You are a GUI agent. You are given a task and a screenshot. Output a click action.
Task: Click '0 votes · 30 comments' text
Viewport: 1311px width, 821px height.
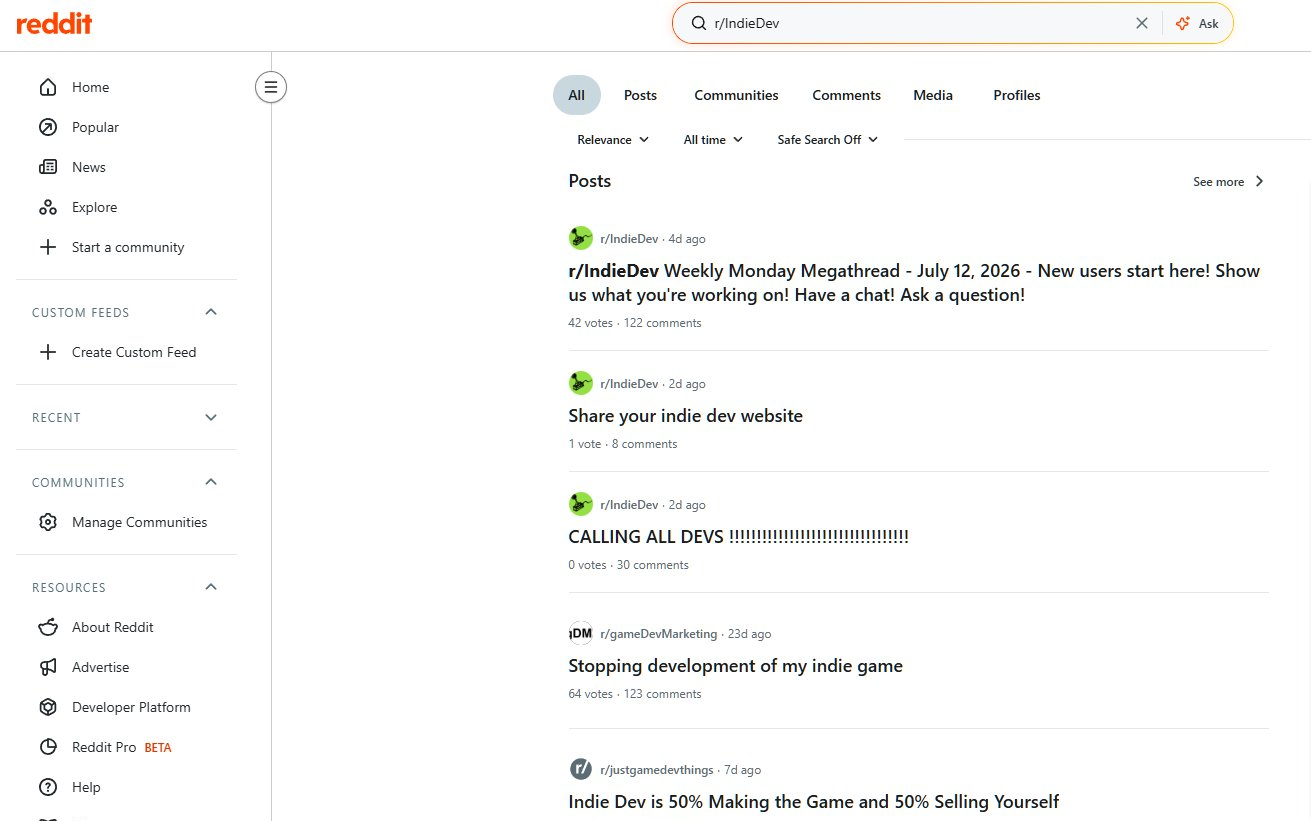click(x=628, y=565)
